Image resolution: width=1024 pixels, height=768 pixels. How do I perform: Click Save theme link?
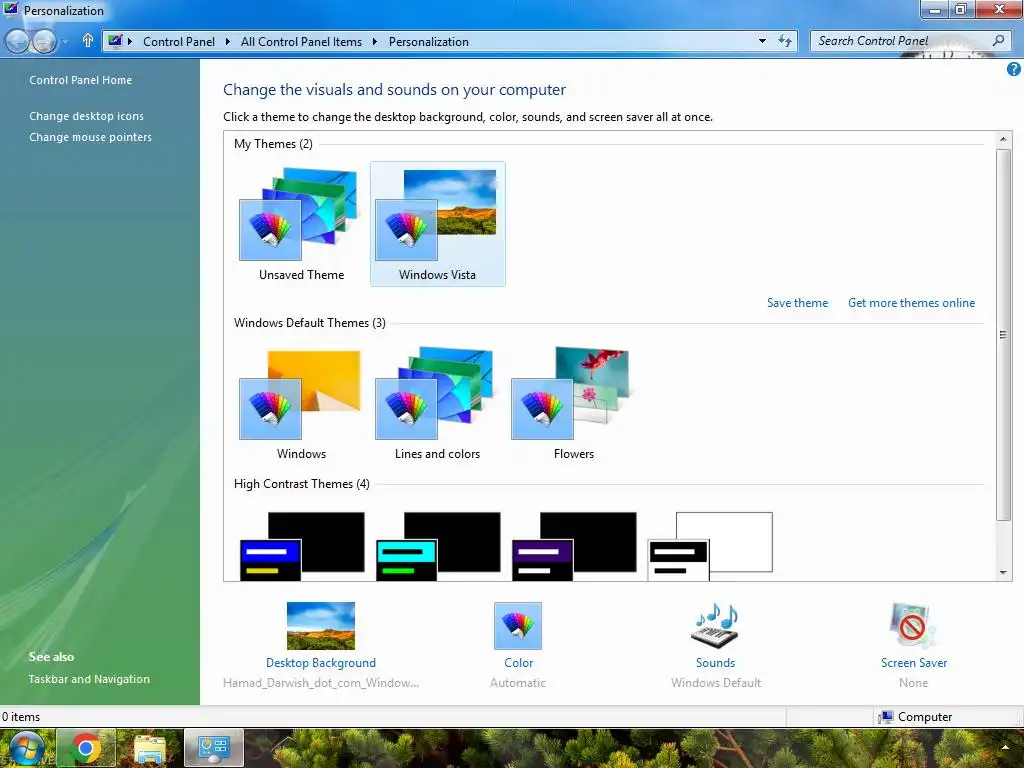(797, 303)
